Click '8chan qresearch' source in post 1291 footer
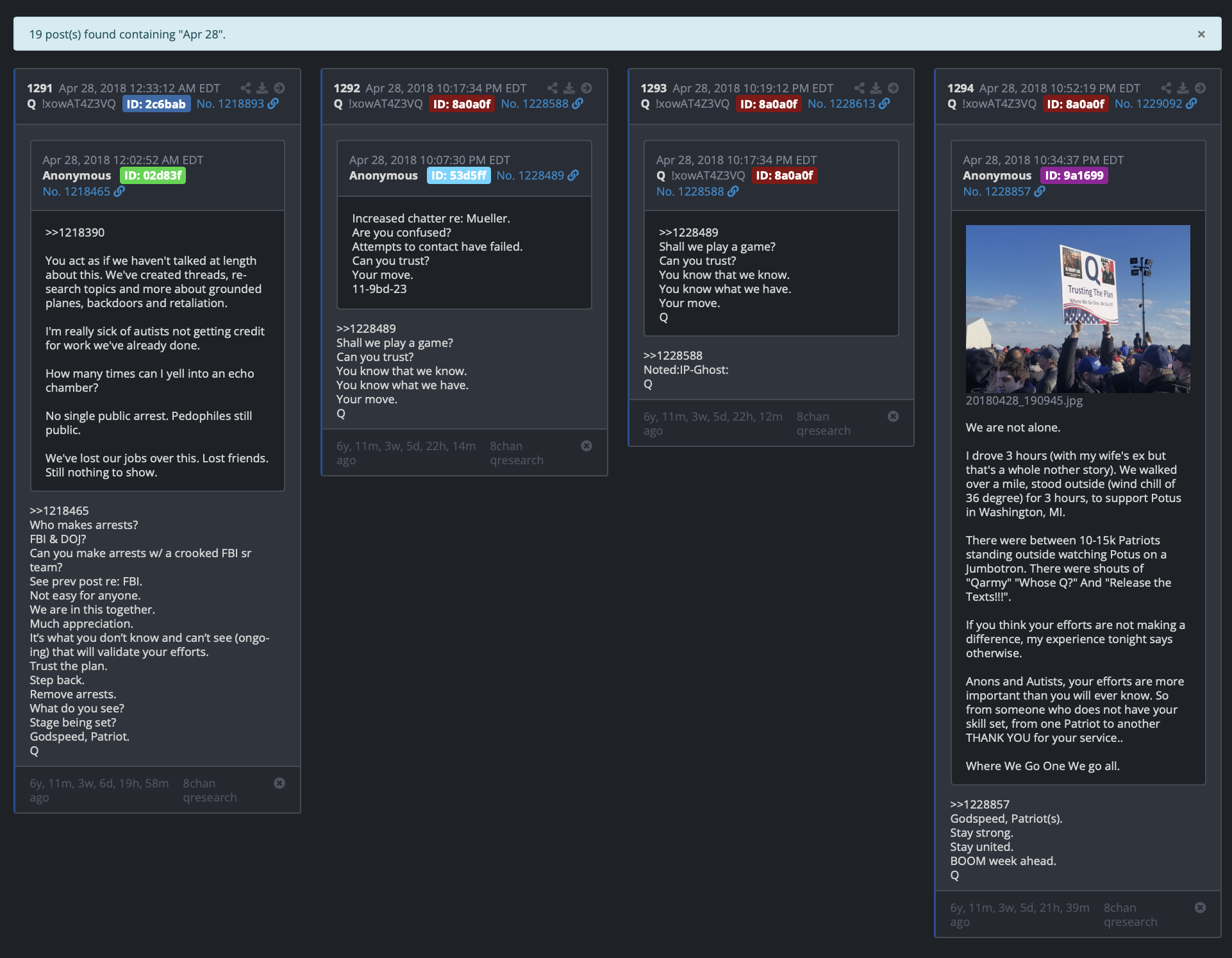The height and width of the screenshot is (958, 1232). pyautogui.click(x=210, y=791)
